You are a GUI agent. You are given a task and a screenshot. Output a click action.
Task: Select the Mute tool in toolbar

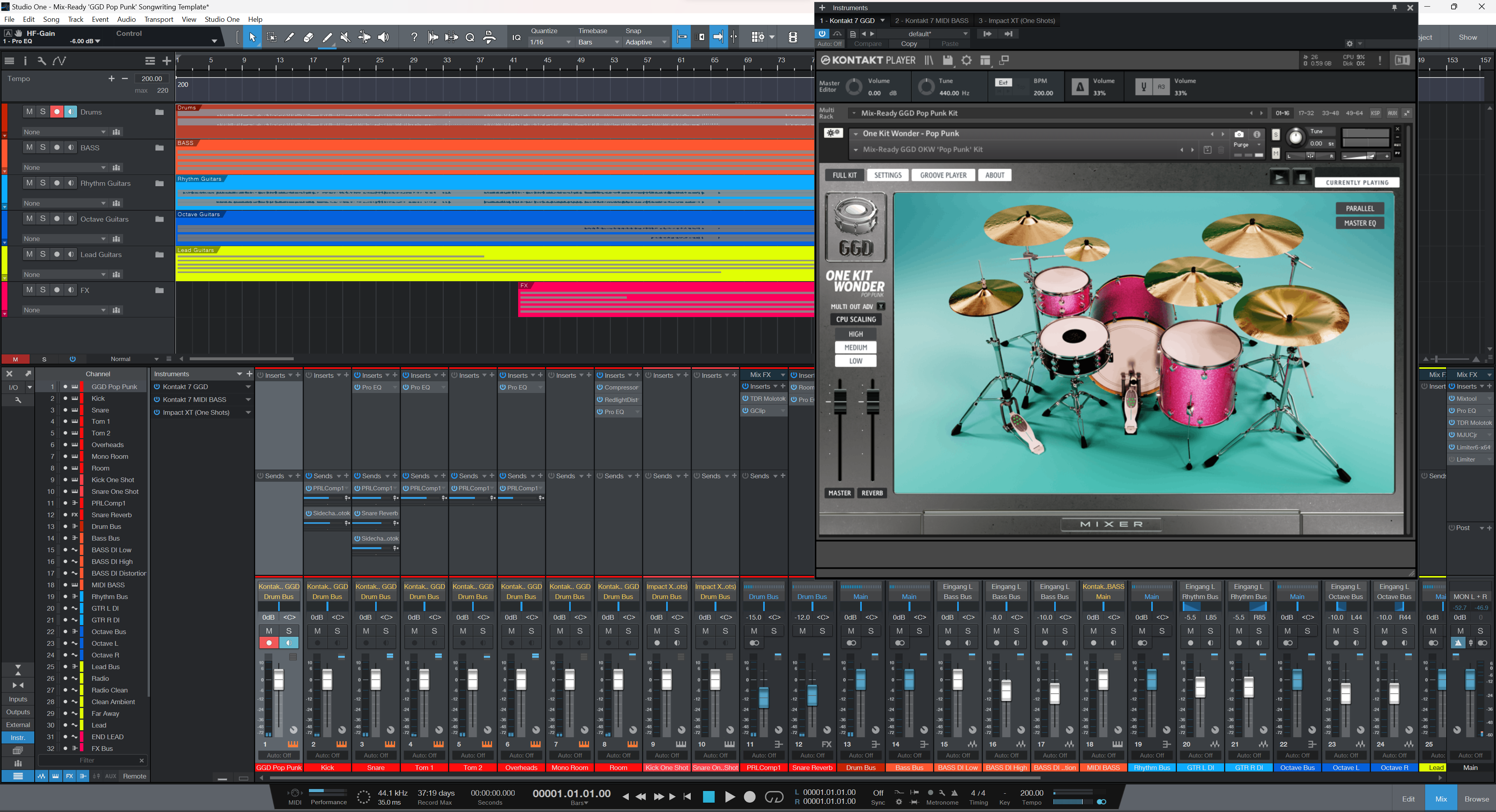tap(346, 37)
